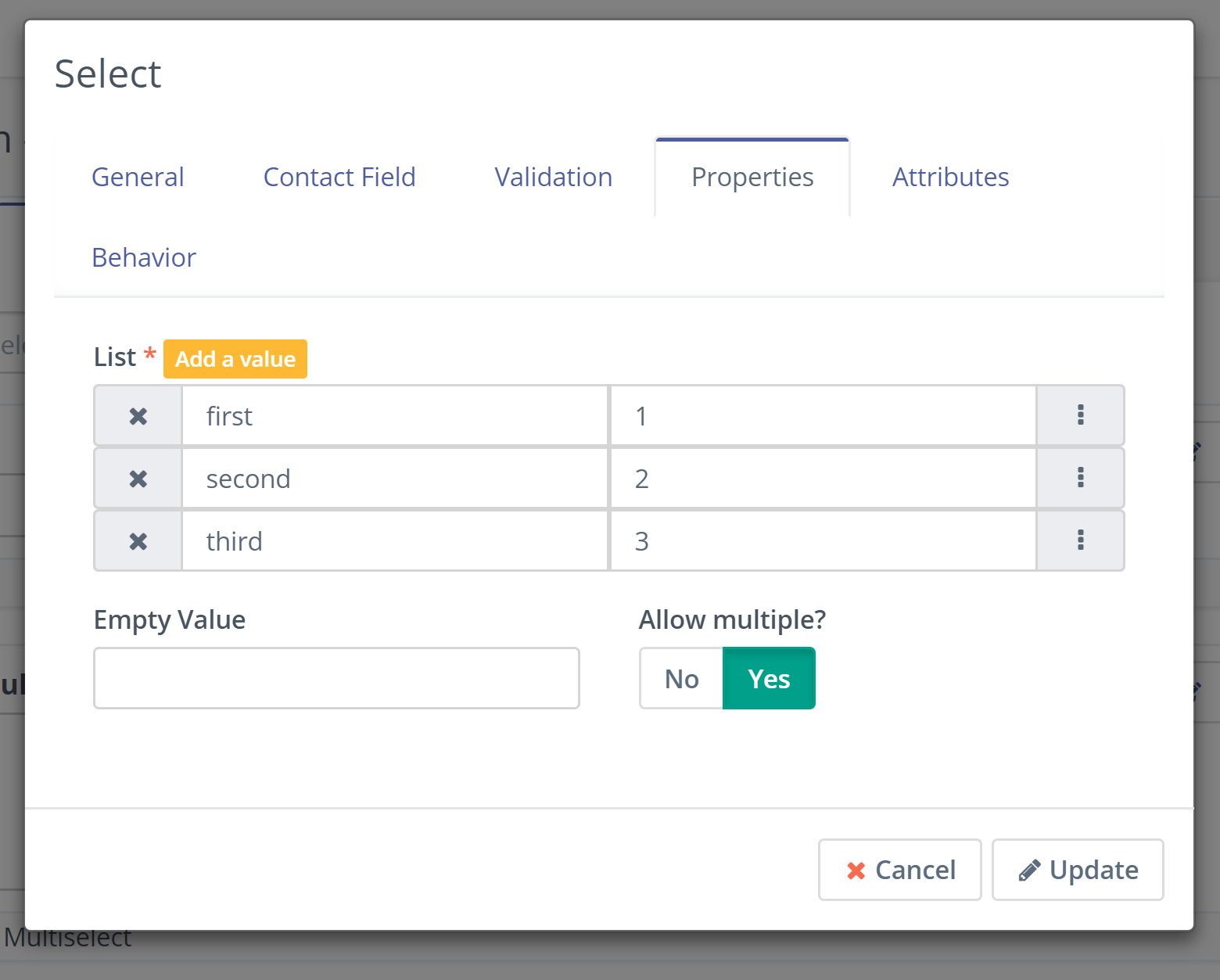
Task: Open options menu for the "third" row
Action: 1081,540
